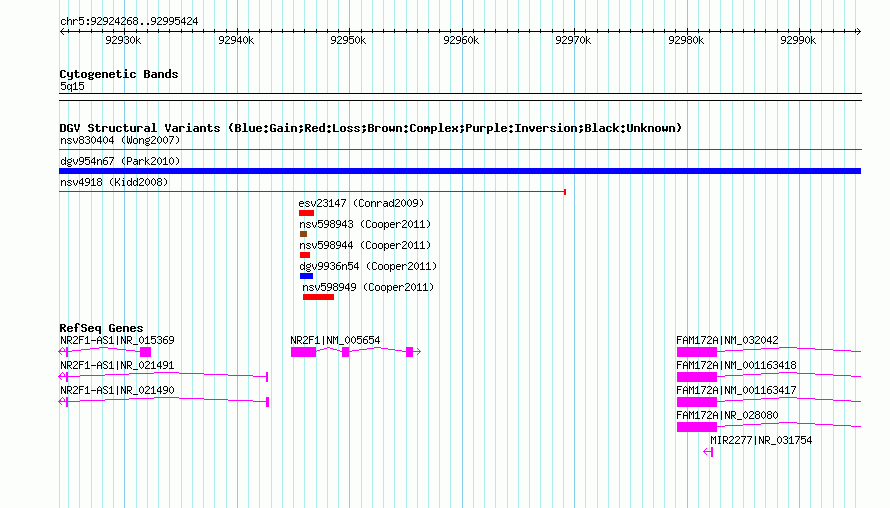This screenshot has height=508, width=890.
Task: Select the nsv830404 (Wong2007) label
Action: (x=120, y=140)
